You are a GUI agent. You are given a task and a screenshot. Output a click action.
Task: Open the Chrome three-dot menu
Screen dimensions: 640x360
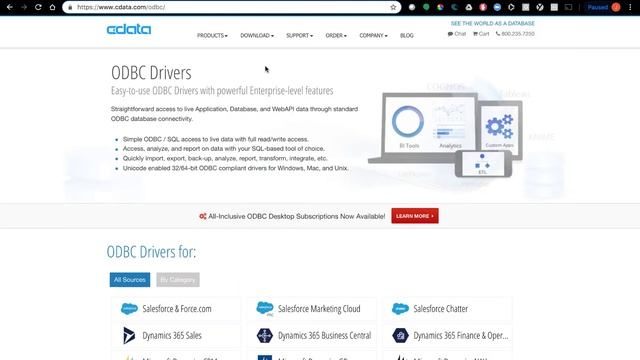pos(630,7)
